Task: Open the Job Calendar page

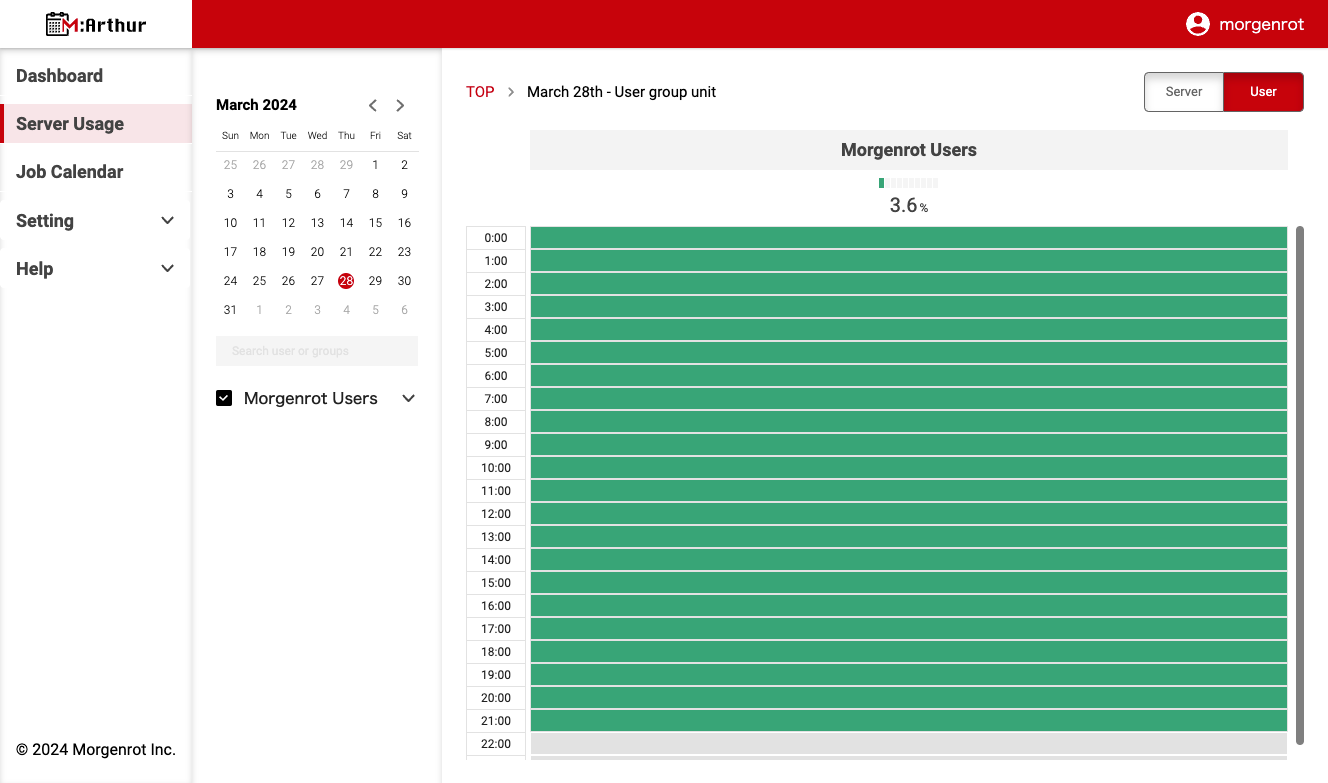Action: [x=70, y=172]
